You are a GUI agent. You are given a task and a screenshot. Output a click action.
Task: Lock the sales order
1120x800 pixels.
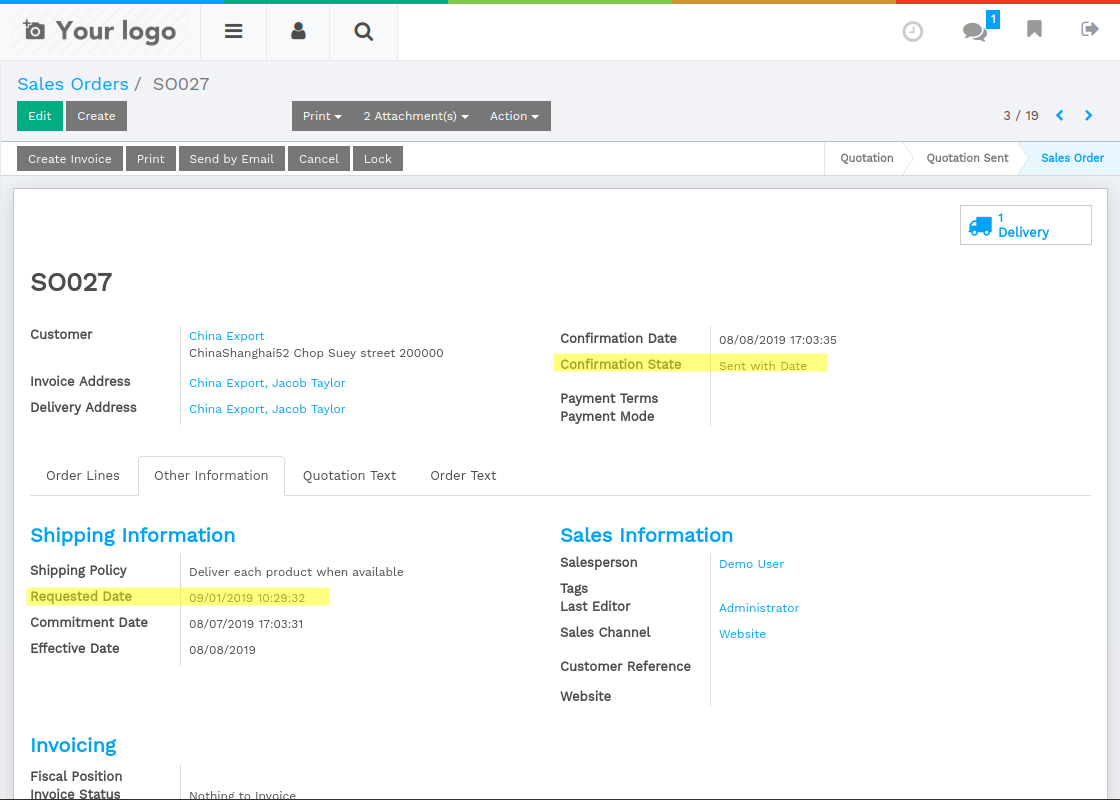point(377,158)
